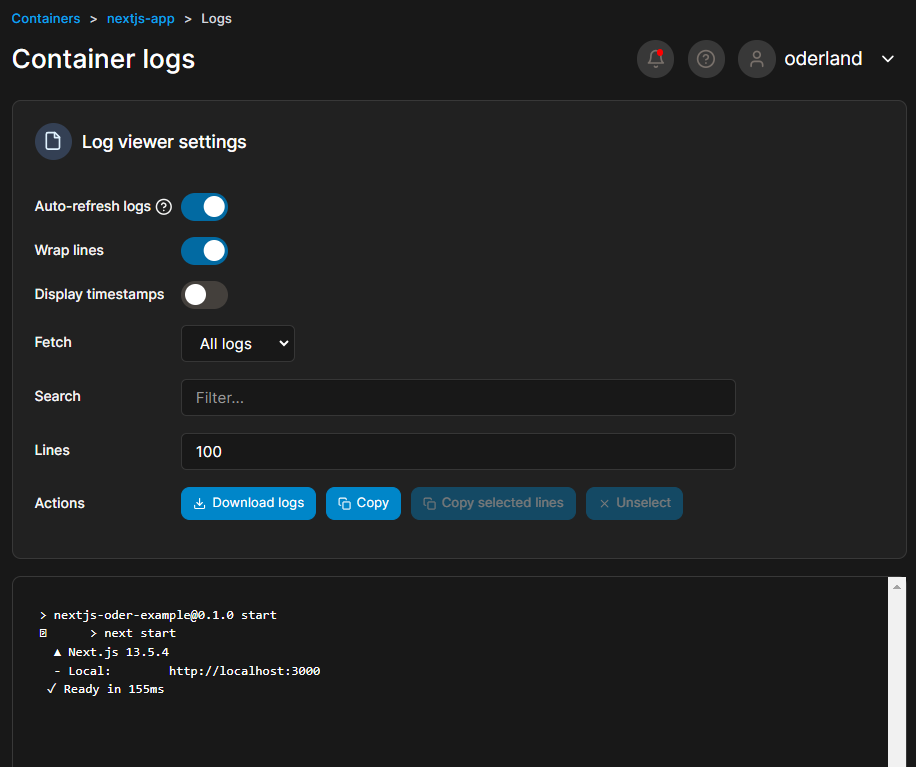916x767 pixels.
Task: Click the help question mark icon
Action: click(706, 59)
